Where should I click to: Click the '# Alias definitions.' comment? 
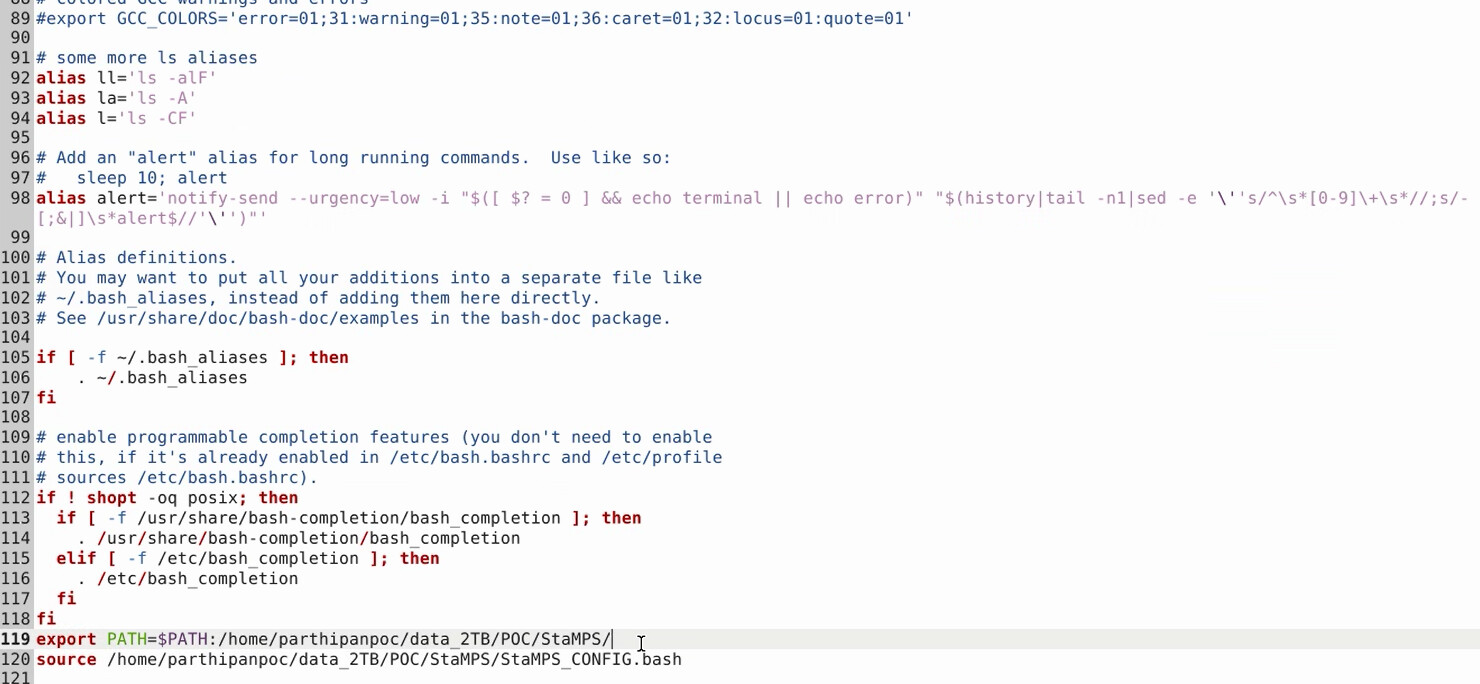(x=136, y=258)
